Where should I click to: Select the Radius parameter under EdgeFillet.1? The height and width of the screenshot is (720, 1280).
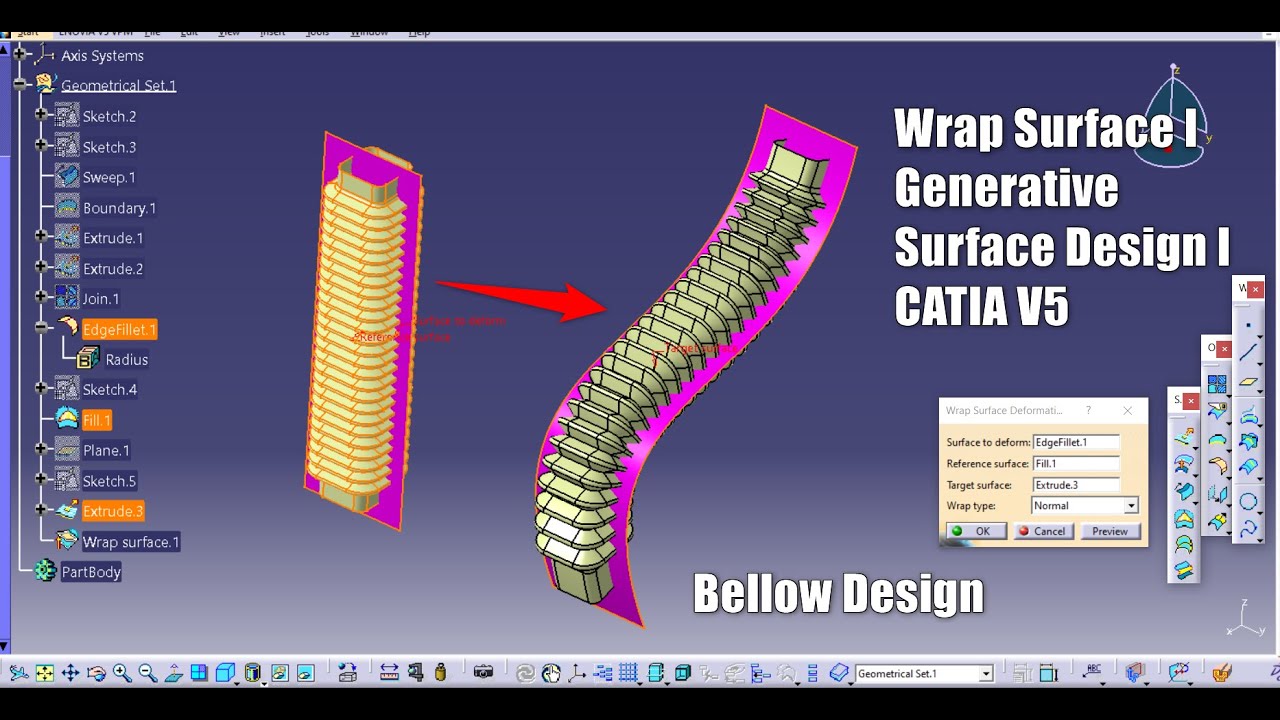point(127,359)
